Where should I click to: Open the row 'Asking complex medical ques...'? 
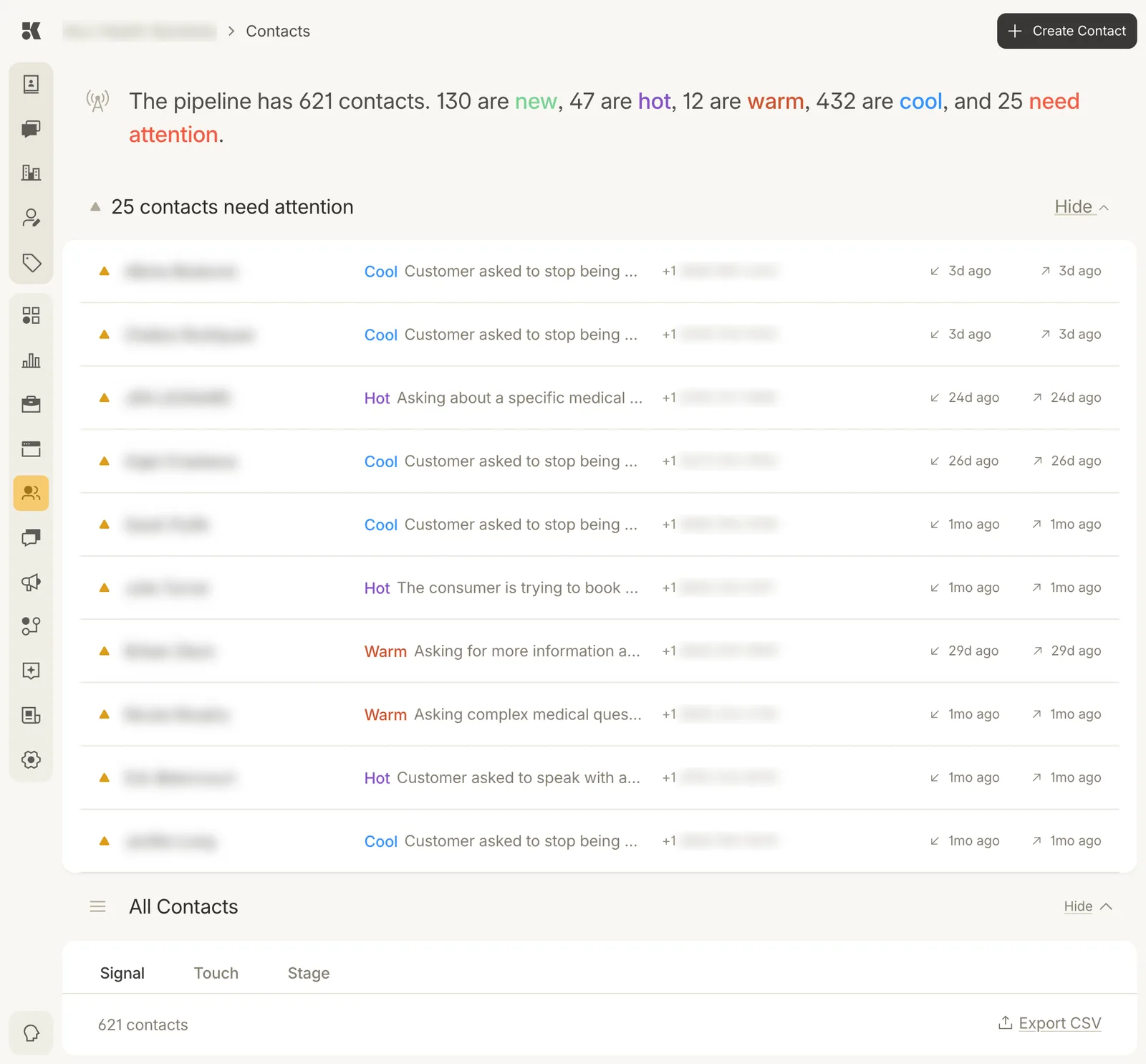pos(600,714)
